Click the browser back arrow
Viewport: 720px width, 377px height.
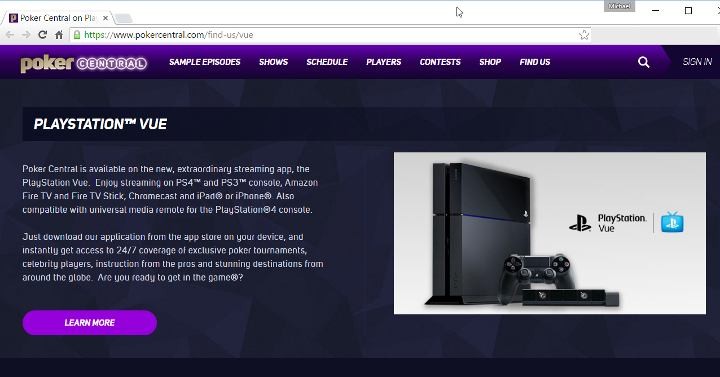tap(10, 35)
